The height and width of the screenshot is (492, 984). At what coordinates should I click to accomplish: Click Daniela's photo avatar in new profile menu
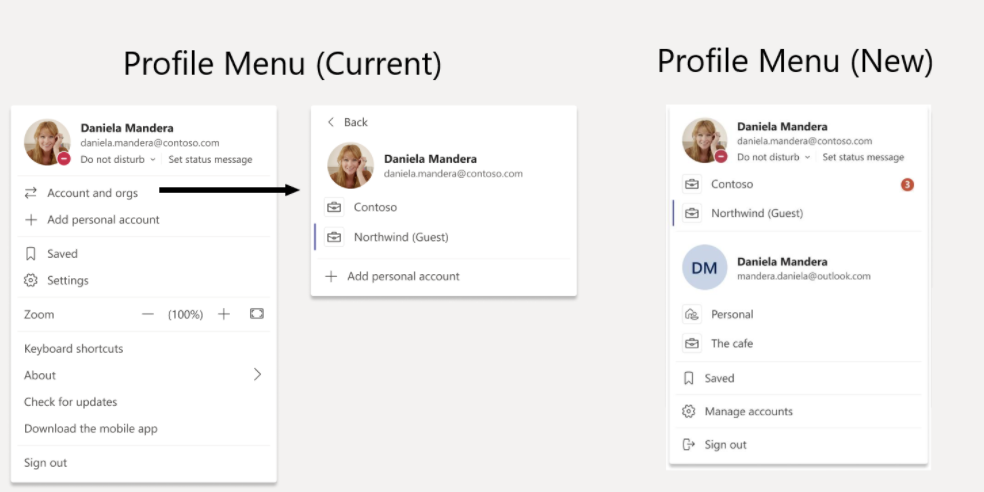[x=705, y=141]
